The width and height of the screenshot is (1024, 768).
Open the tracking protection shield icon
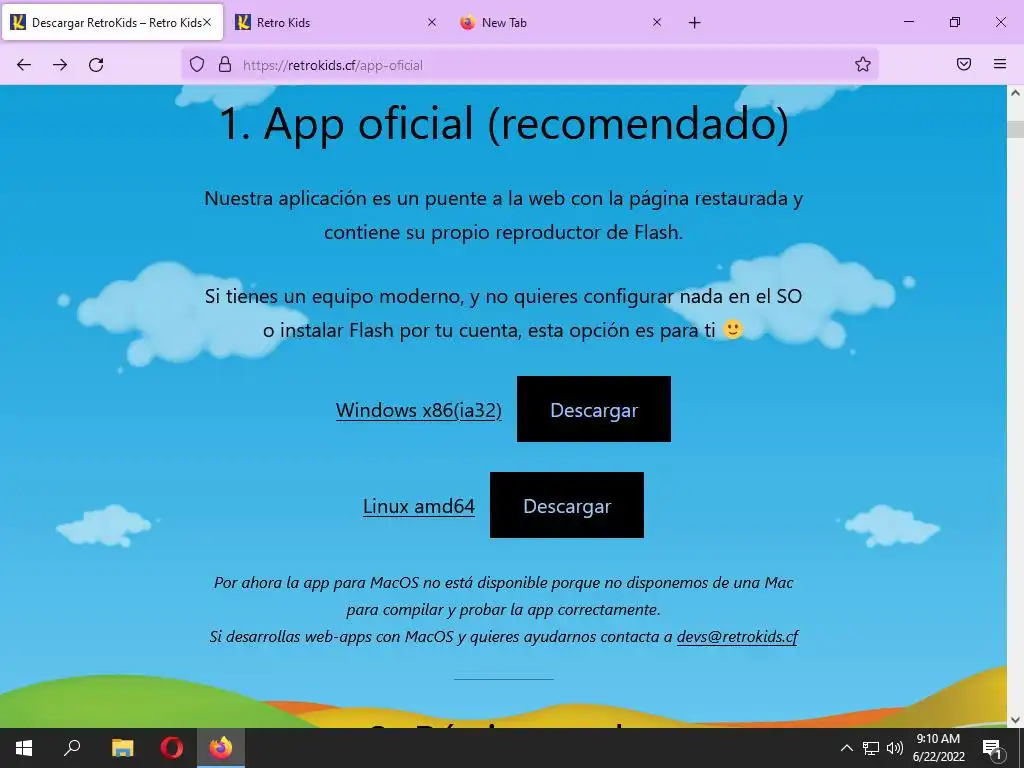coord(197,64)
